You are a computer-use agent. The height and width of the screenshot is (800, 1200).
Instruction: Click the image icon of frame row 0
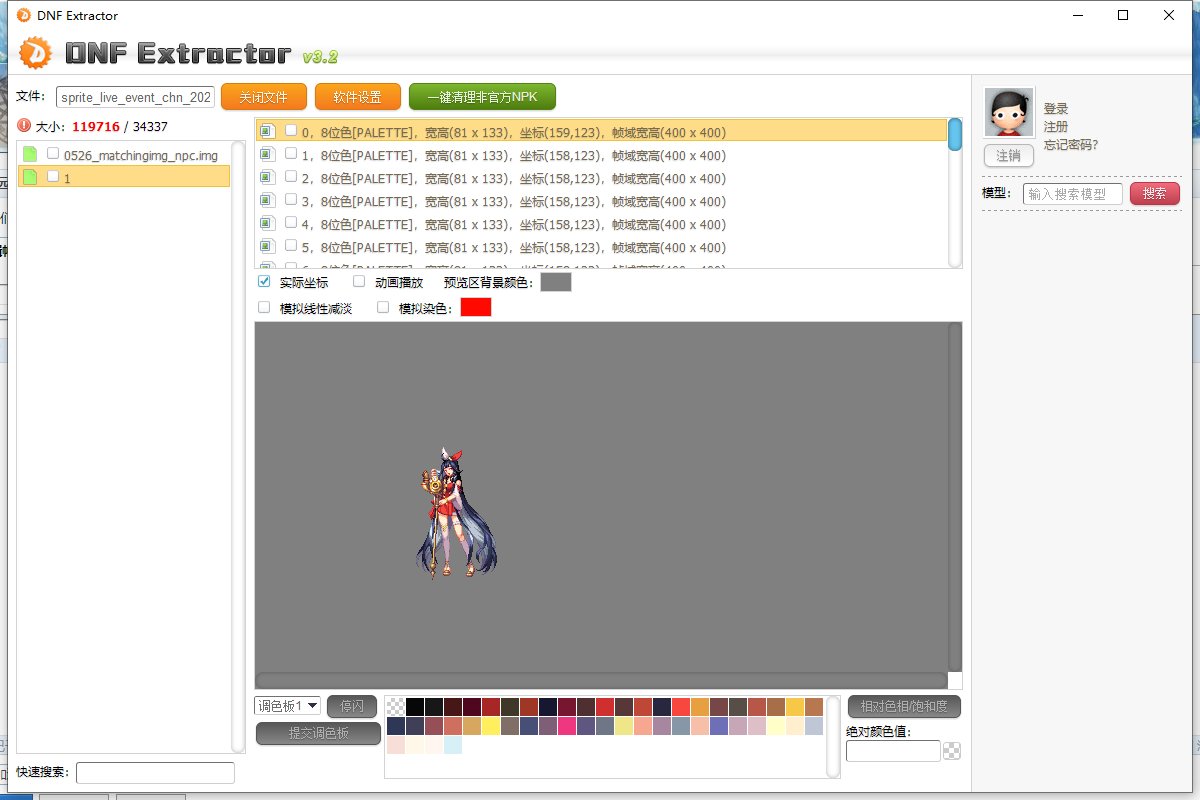tap(267, 131)
